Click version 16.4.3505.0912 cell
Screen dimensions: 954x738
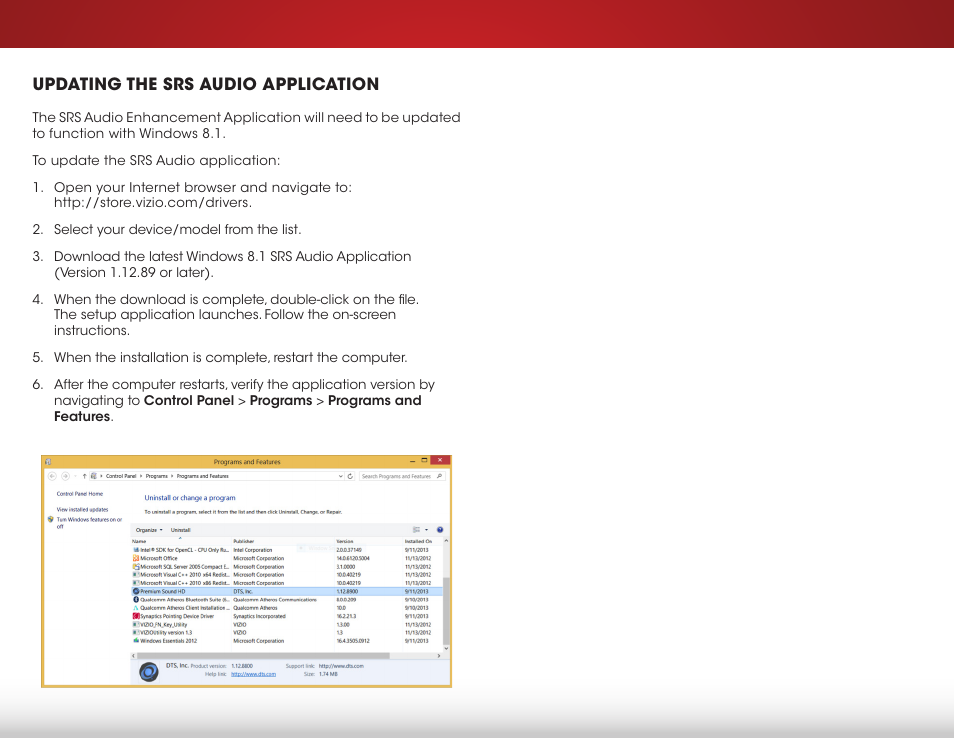(353, 641)
